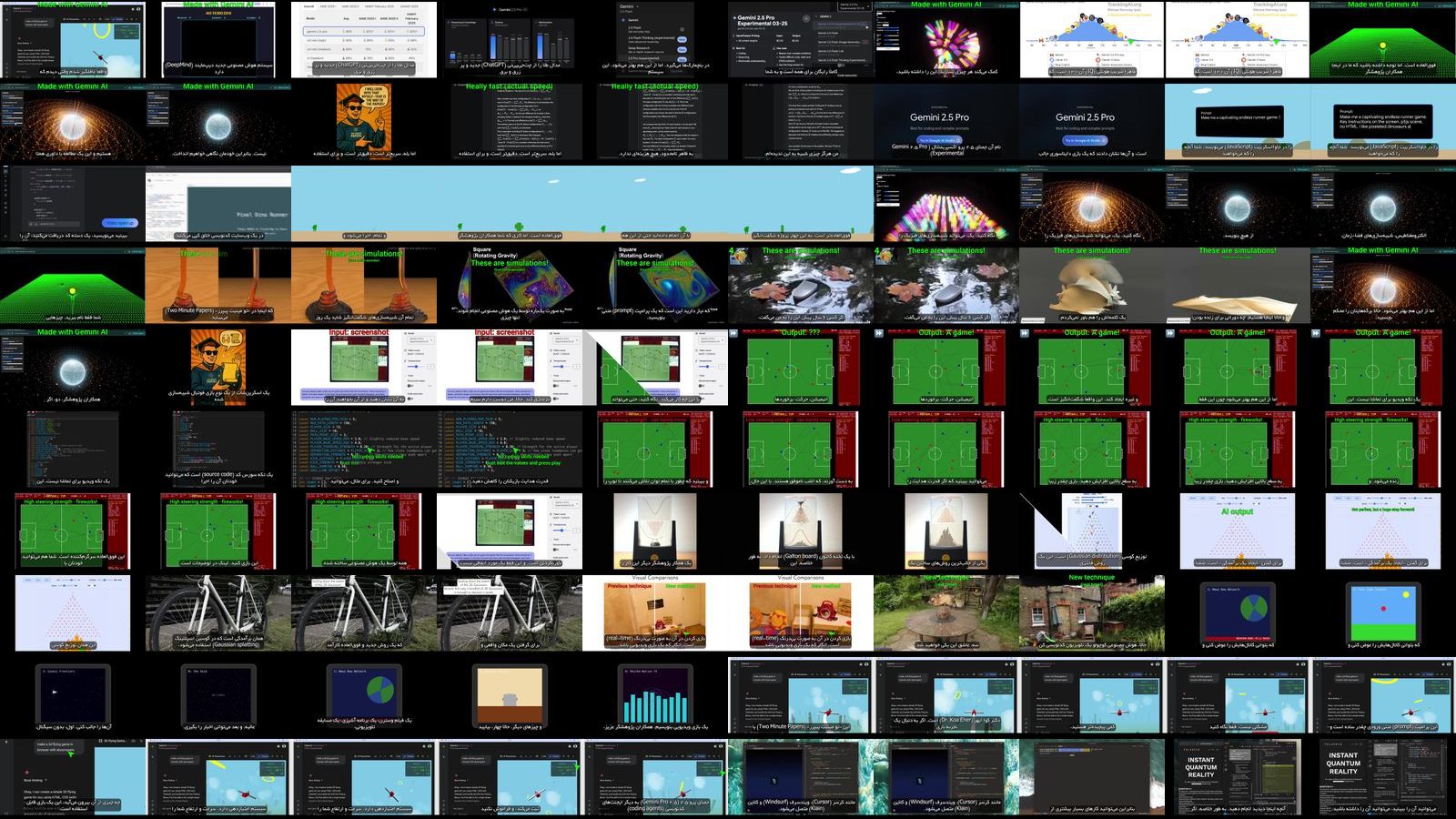
Task: Open the beige western scene with gray pot thumbnail
Action: pyautogui.click(x=509, y=694)
